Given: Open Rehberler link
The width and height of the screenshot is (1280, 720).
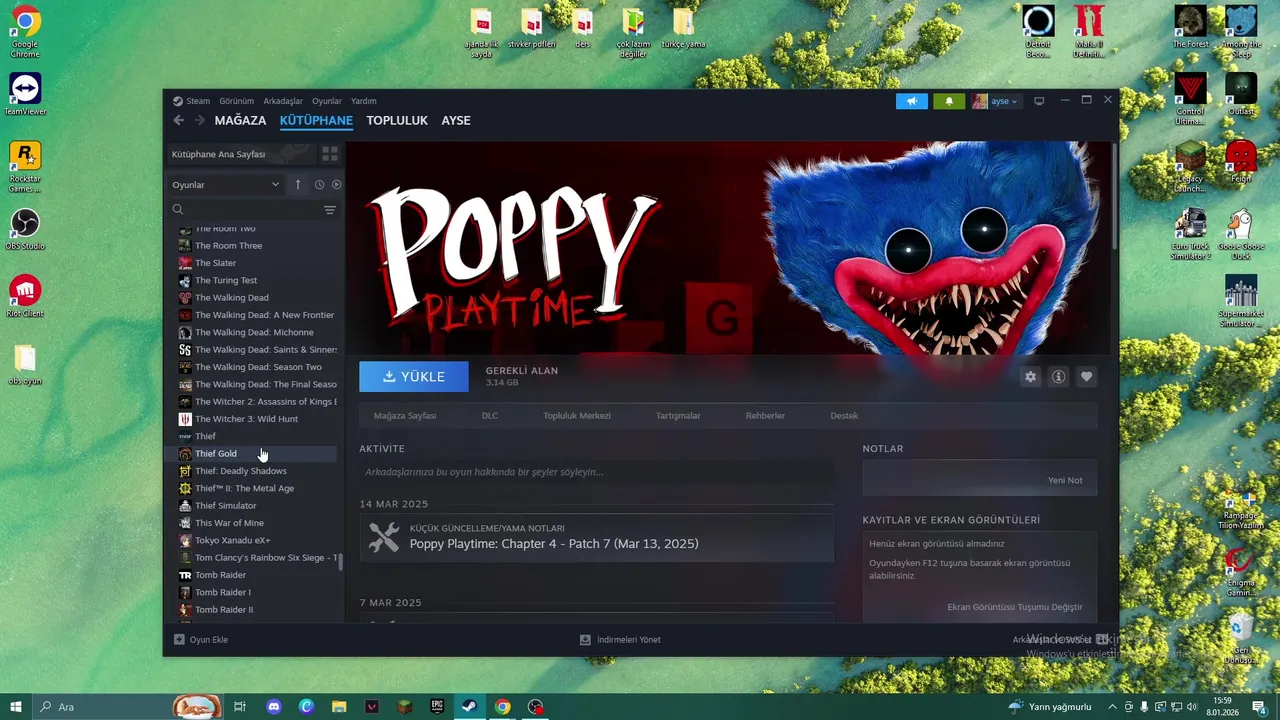Looking at the screenshot, I should coord(765,415).
